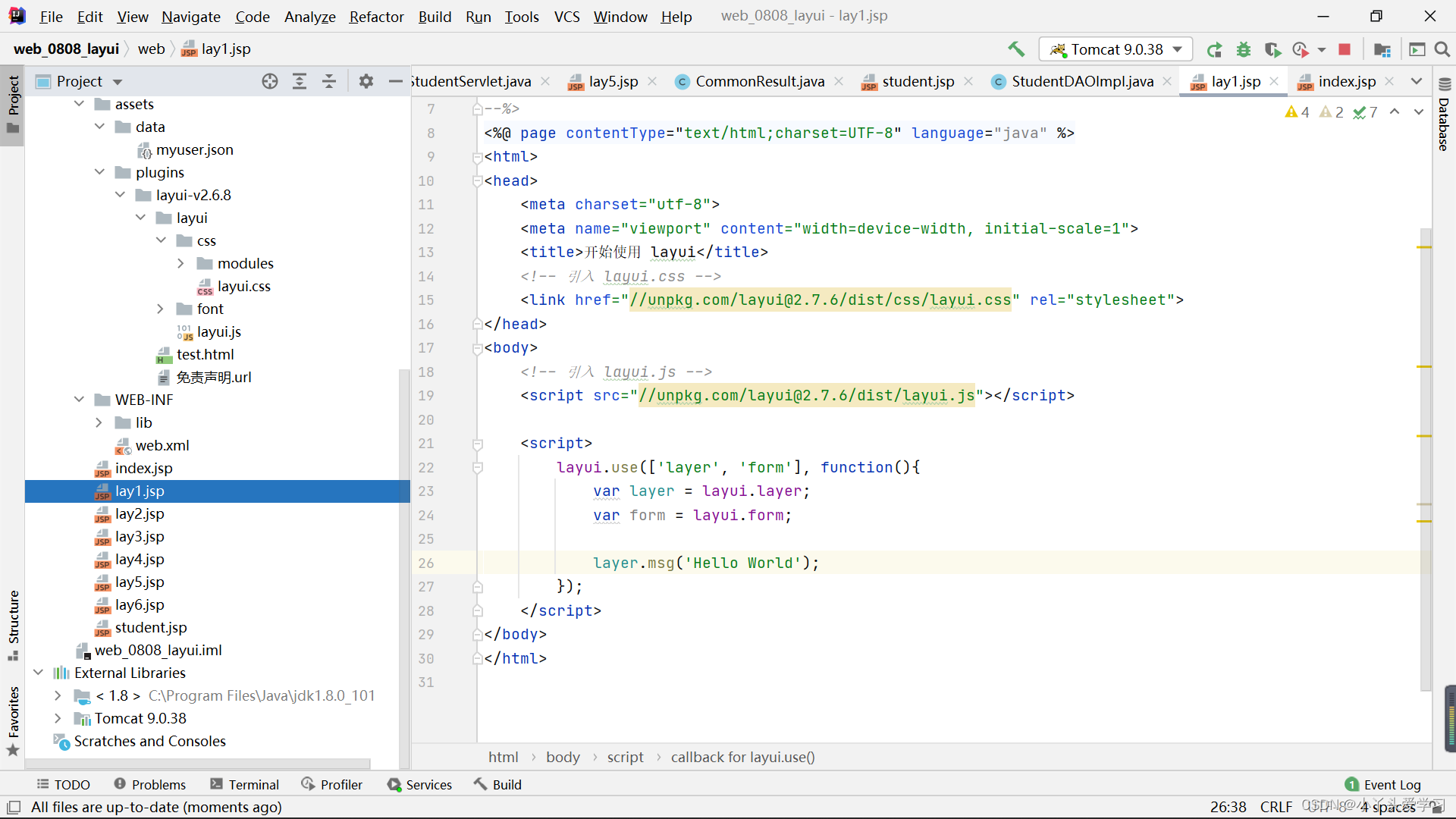The height and width of the screenshot is (819, 1456).
Task: Open the Database side tool window
Action: (1444, 114)
